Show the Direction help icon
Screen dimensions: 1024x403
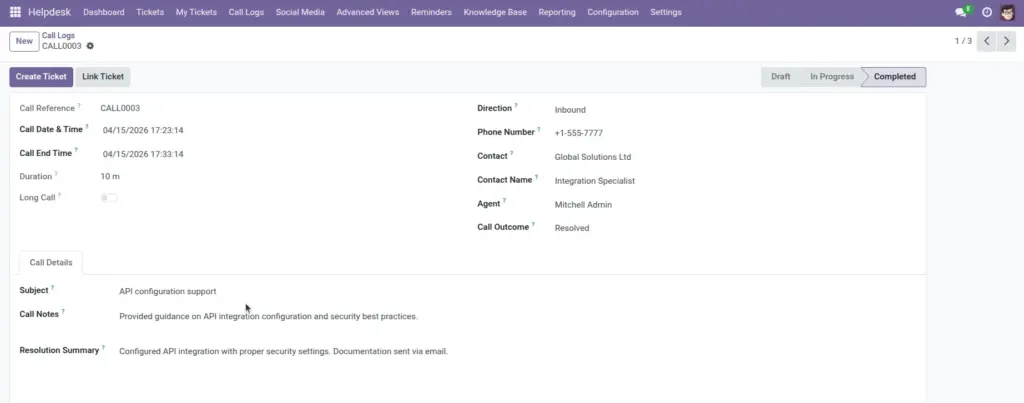point(516,105)
